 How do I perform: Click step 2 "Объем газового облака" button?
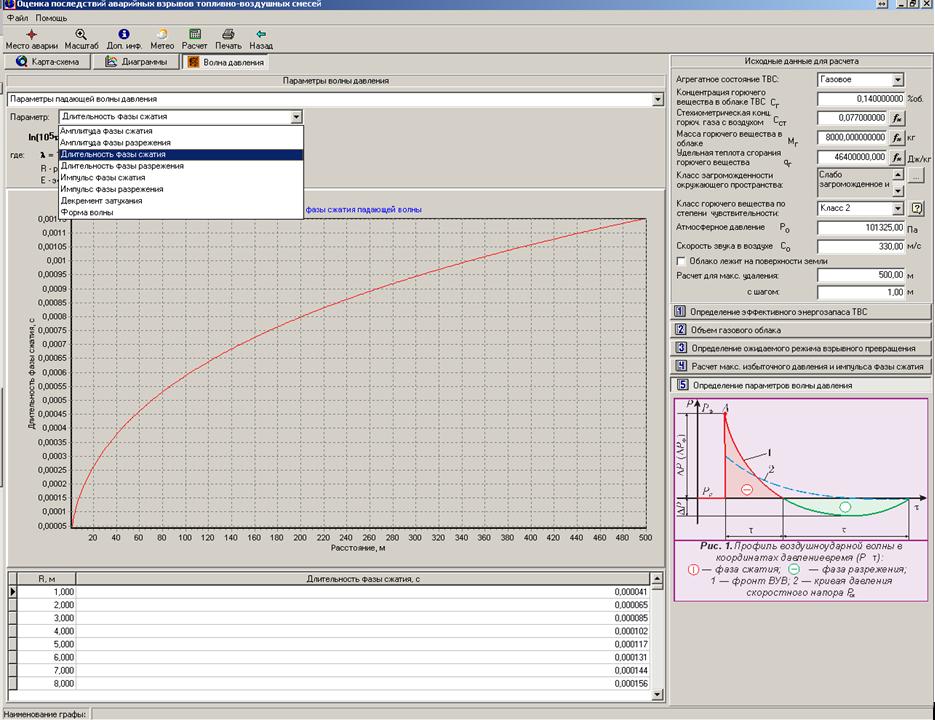pyautogui.click(x=800, y=329)
